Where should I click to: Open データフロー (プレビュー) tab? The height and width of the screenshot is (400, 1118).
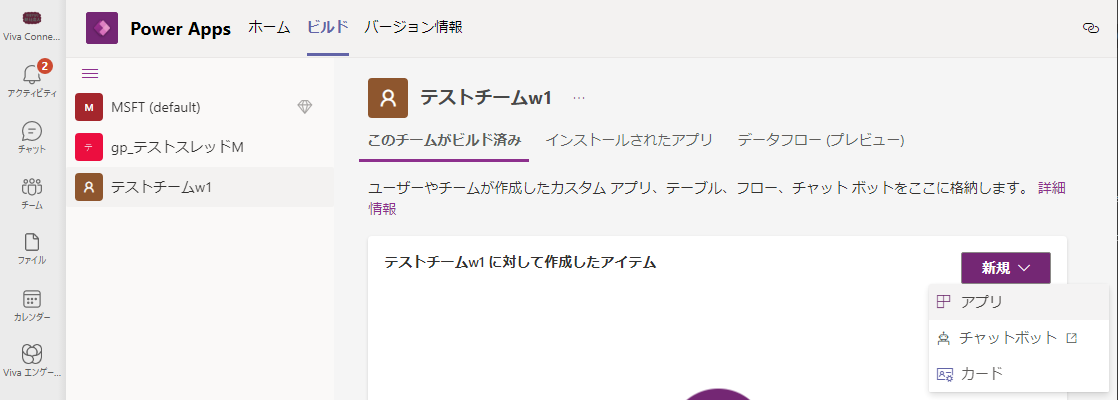coord(821,140)
